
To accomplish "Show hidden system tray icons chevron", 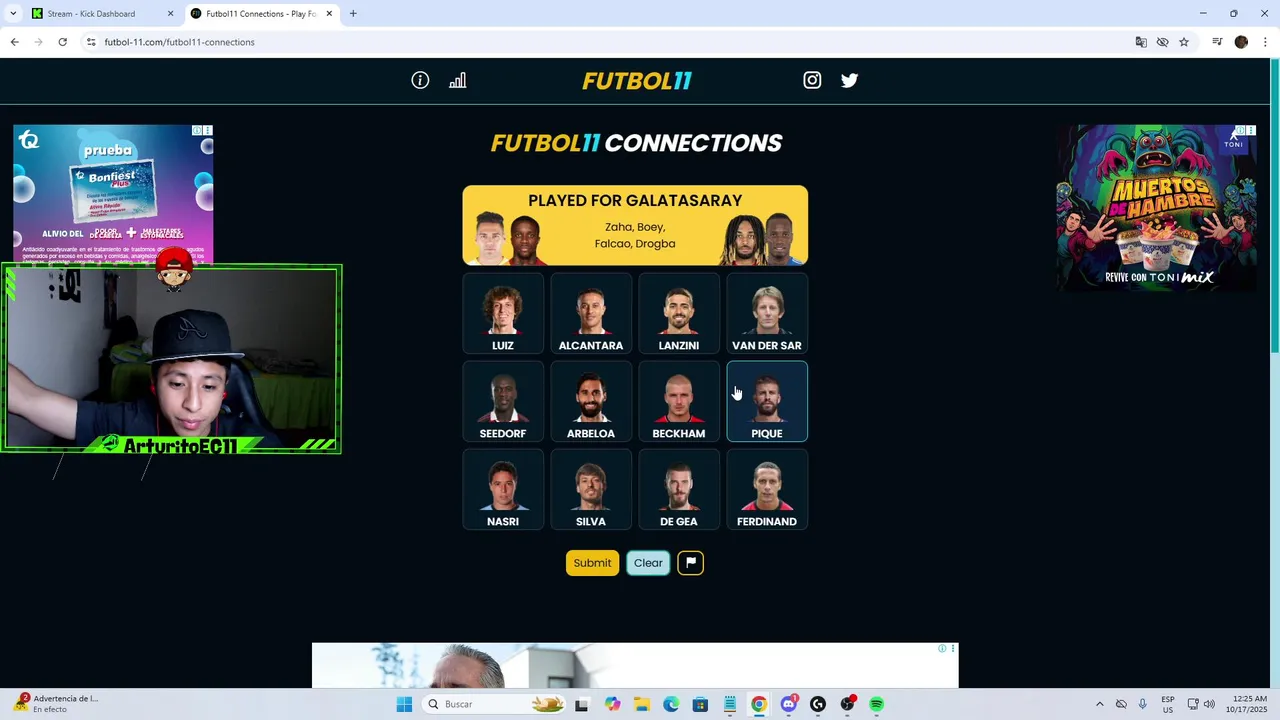I will tap(1100, 704).
